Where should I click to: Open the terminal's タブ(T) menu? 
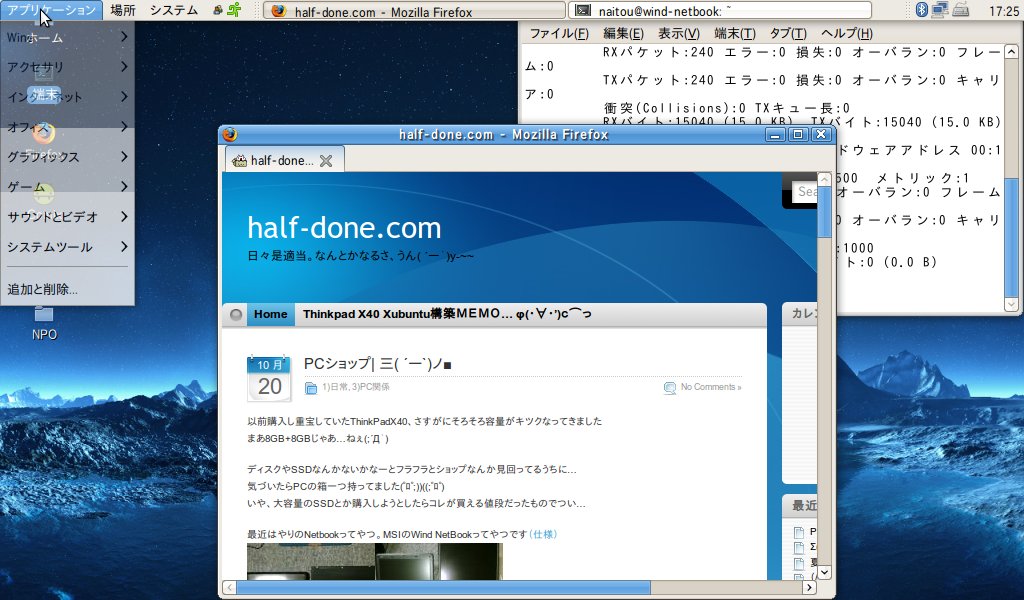pyautogui.click(x=788, y=33)
